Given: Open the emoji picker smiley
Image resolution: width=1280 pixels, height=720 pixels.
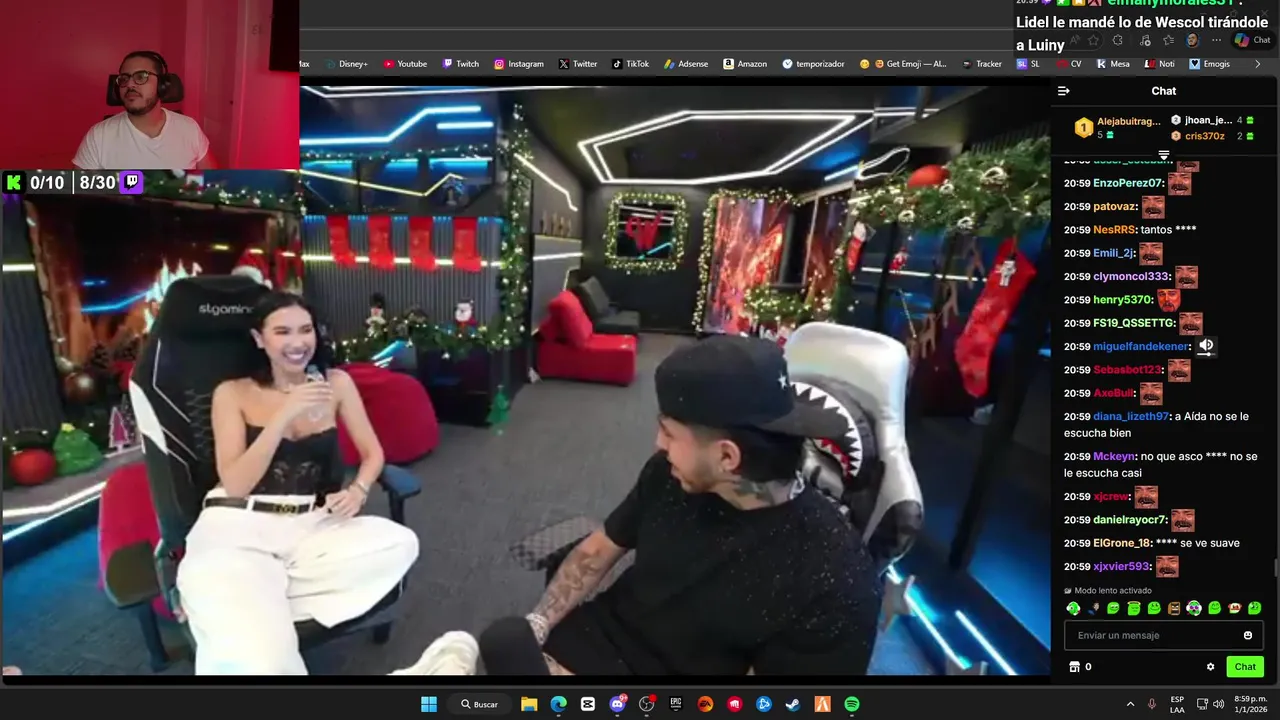Looking at the screenshot, I should pos(1248,635).
